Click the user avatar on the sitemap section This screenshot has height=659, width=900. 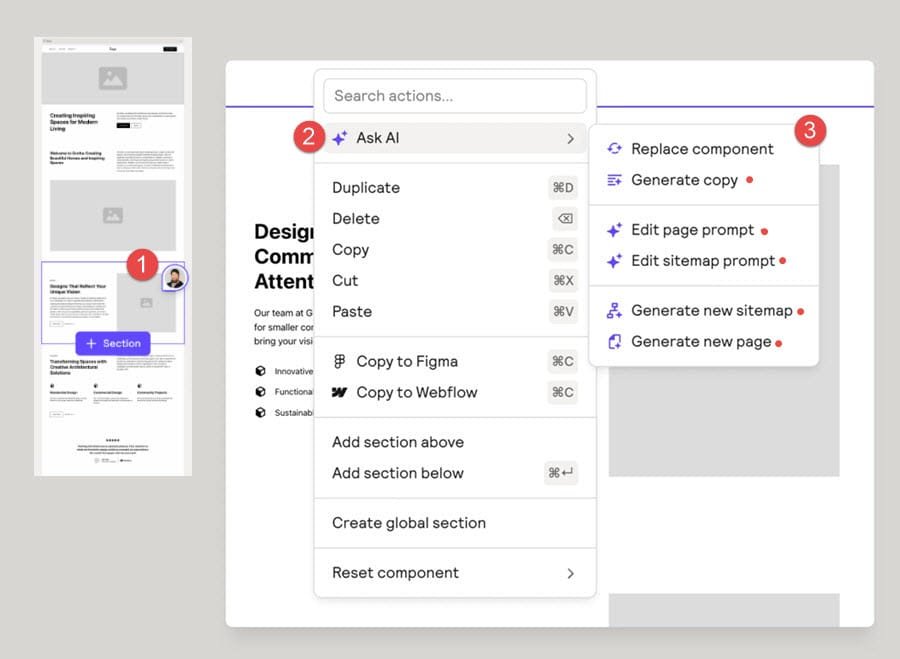pyautogui.click(x=174, y=278)
